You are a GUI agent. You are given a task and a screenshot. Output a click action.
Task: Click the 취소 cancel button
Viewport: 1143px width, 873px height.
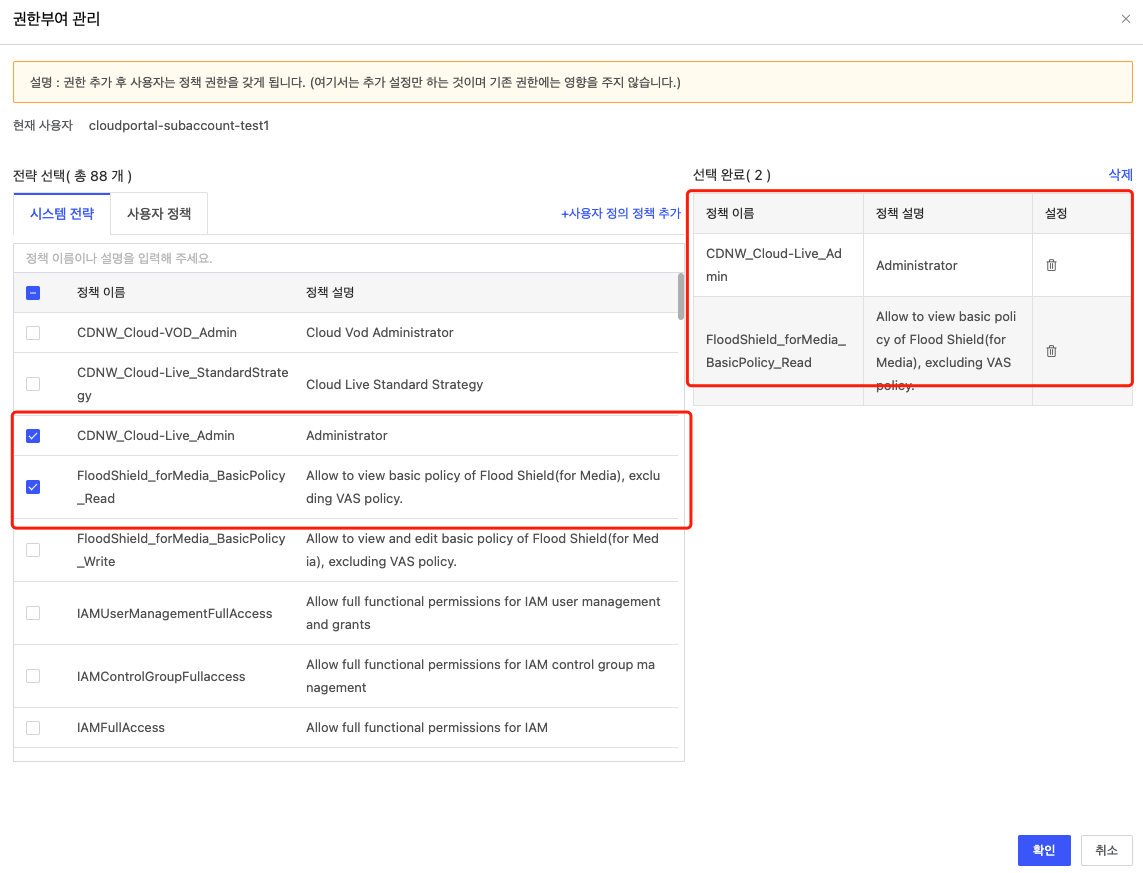tap(1106, 849)
